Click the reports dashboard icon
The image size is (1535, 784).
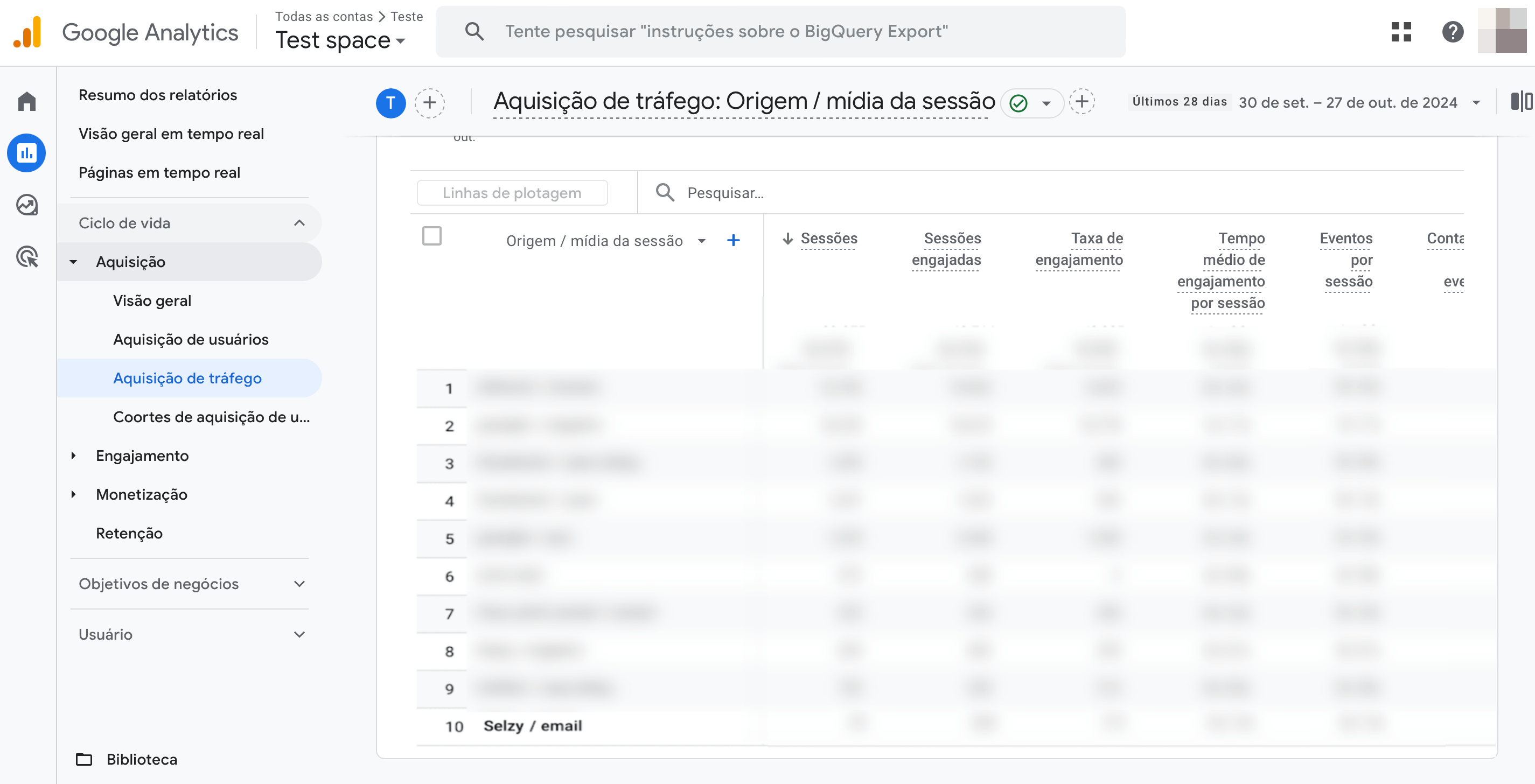click(27, 155)
